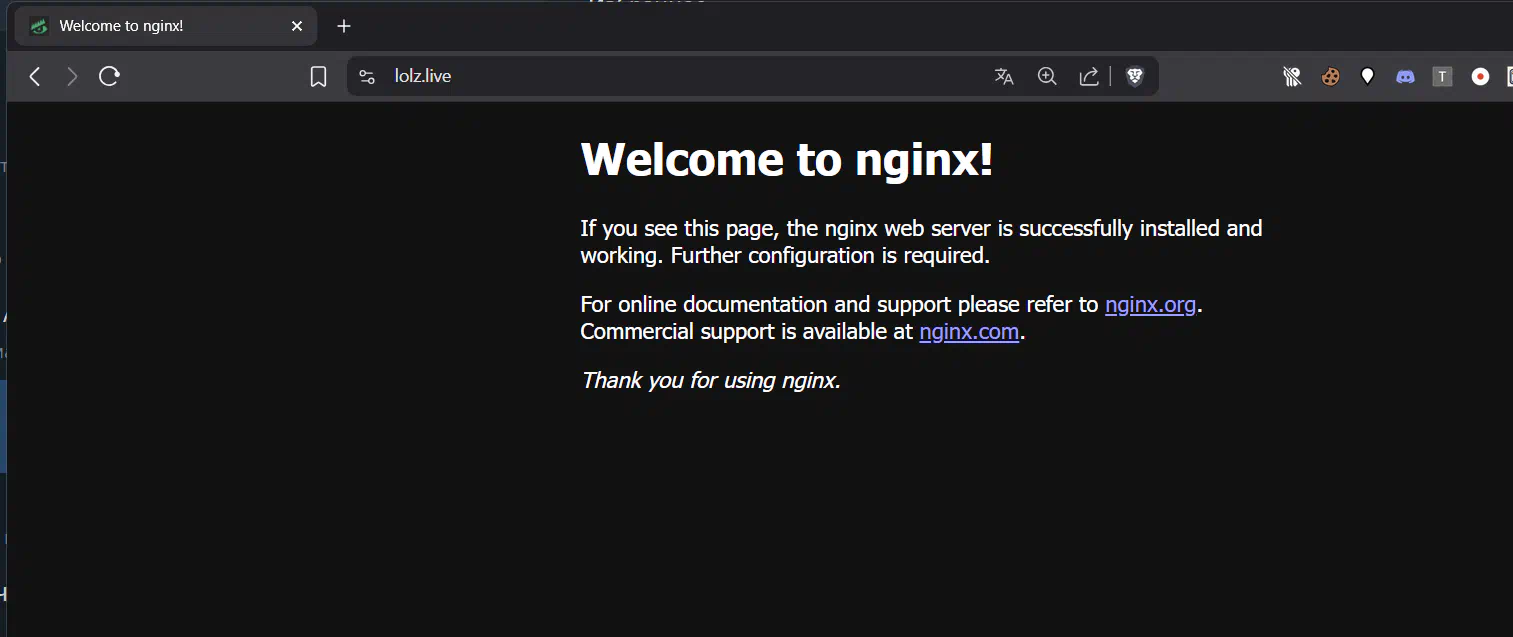Open the cookie extension
Screen dimensions: 1513x637
click(x=1330, y=76)
